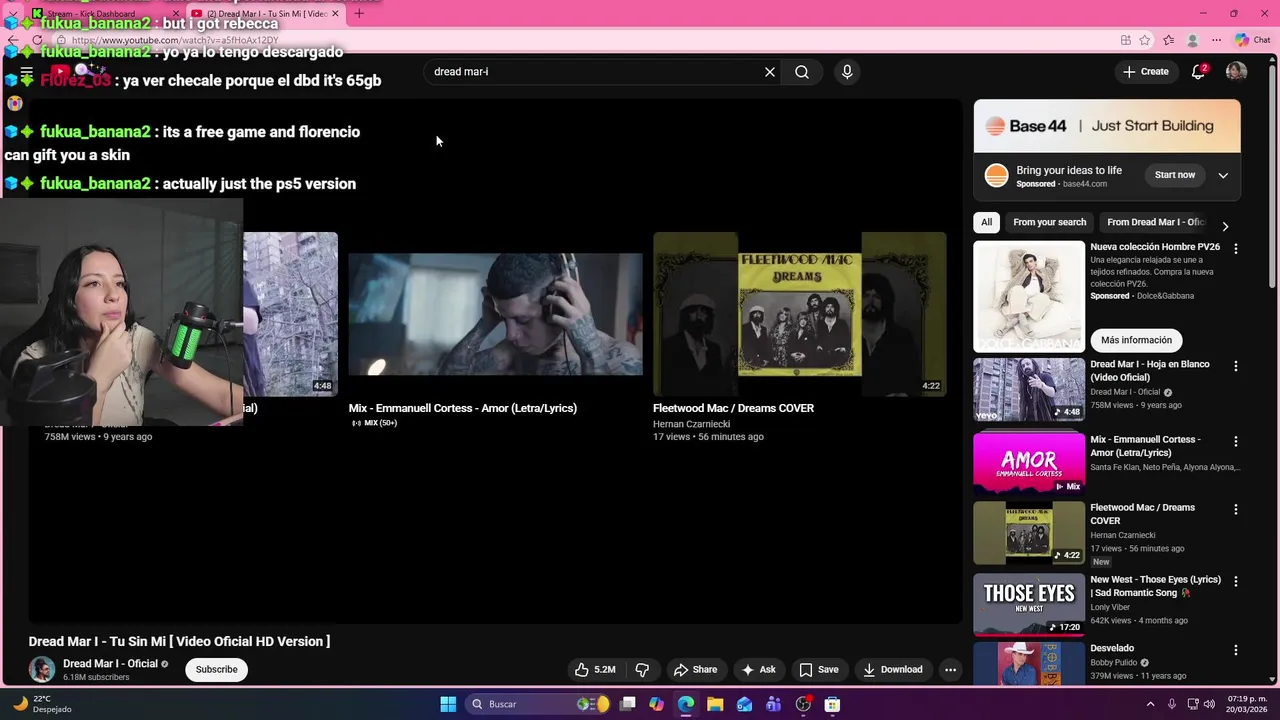Click 'Más información' on Dolce&Gabbana ad
The image size is (1280, 720).
click(x=1136, y=340)
